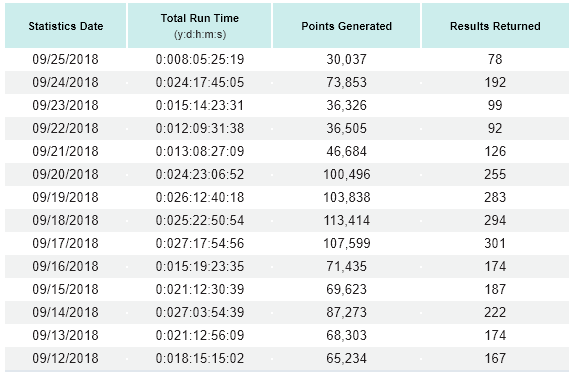Click run time 0:015:14:23:31
Image resolution: width=572 pixels, height=373 pixels.
click(x=200, y=105)
